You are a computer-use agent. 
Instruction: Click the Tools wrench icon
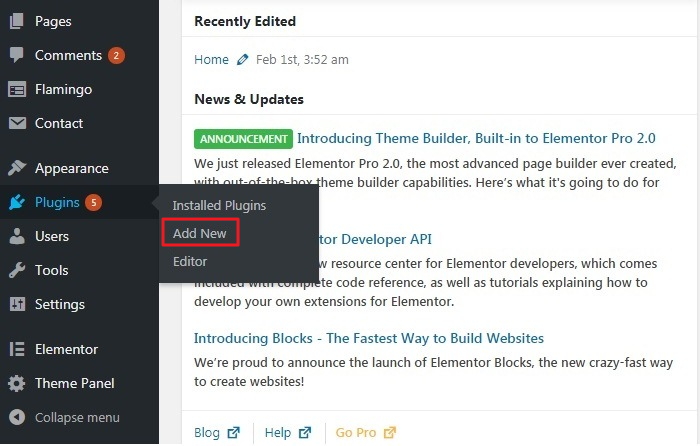coord(17,270)
